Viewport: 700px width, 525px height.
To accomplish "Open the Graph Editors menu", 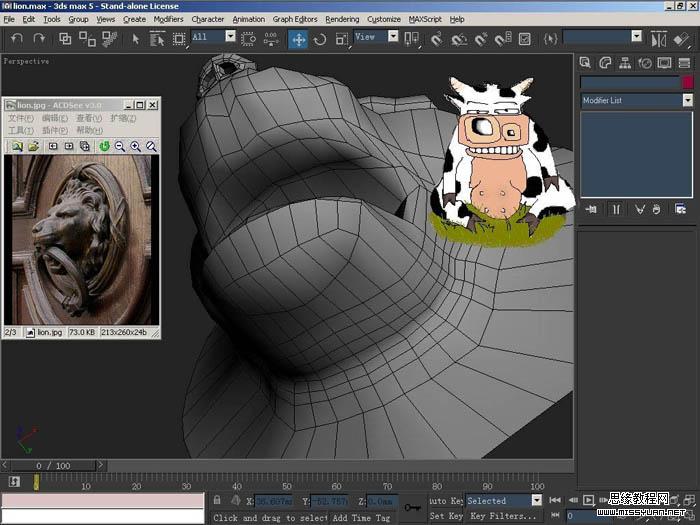I will [295, 19].
